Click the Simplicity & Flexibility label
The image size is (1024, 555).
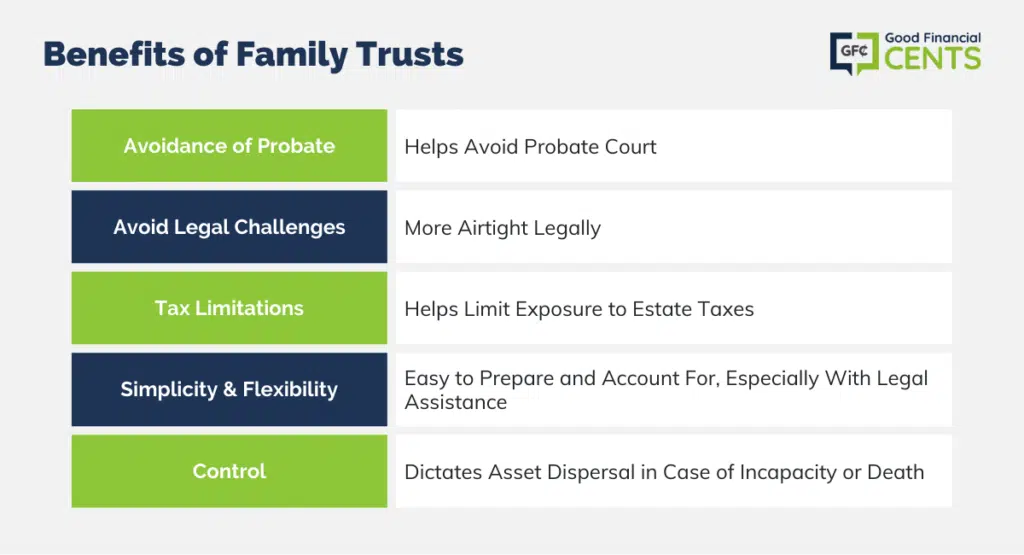tap(229, 389)
